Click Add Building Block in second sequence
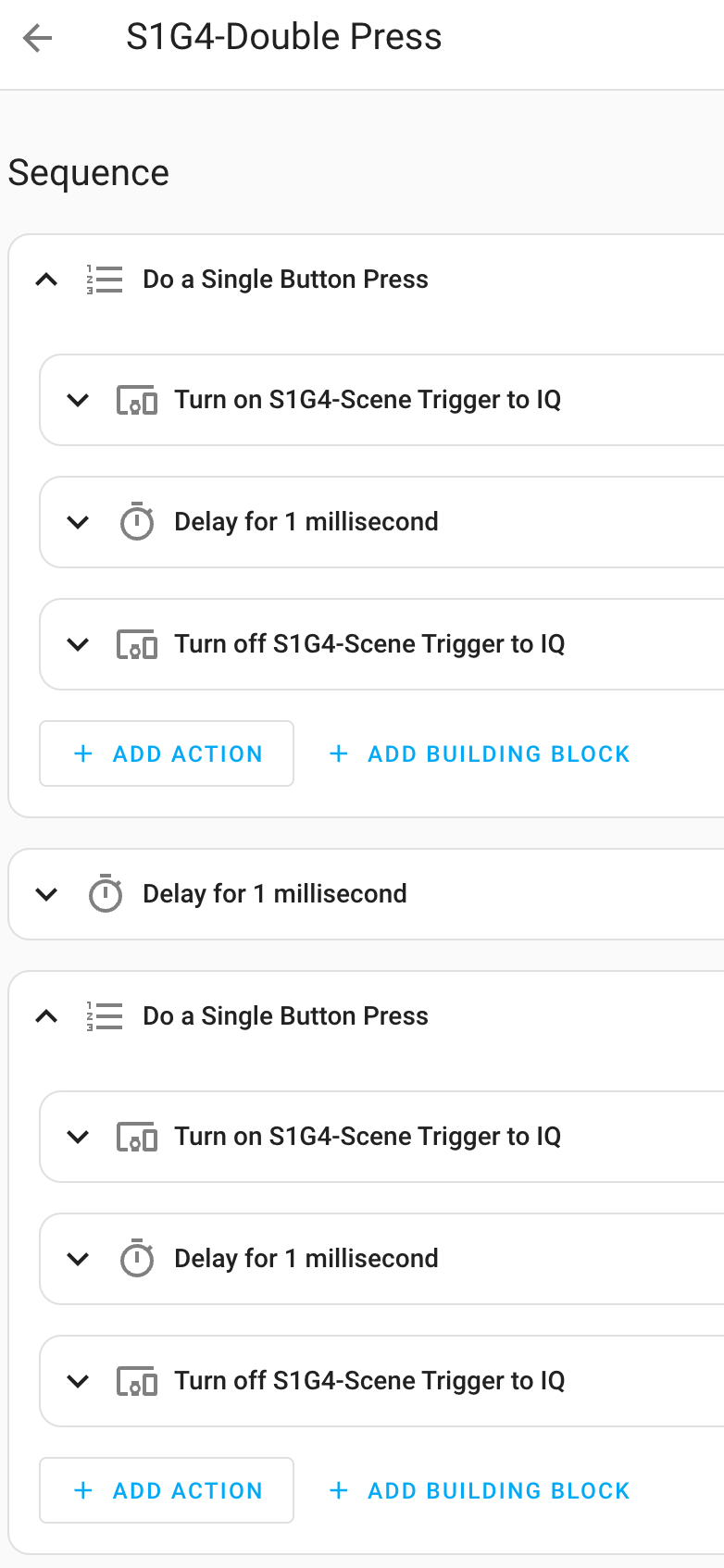Screen dimensions: 724x1568 pos(480,1490)
